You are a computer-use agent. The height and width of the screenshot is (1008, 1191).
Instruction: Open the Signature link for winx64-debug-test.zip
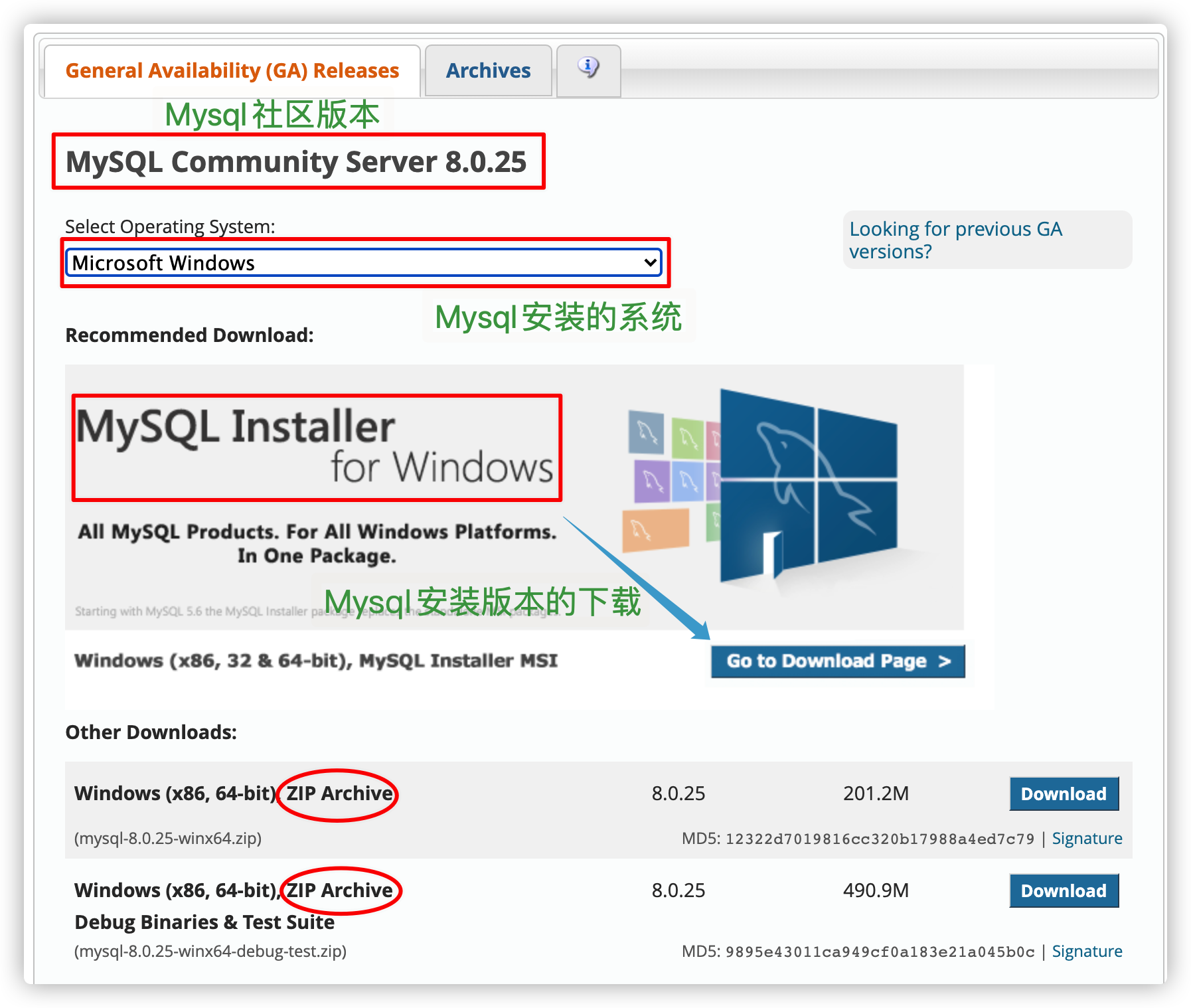(1087, 952)
